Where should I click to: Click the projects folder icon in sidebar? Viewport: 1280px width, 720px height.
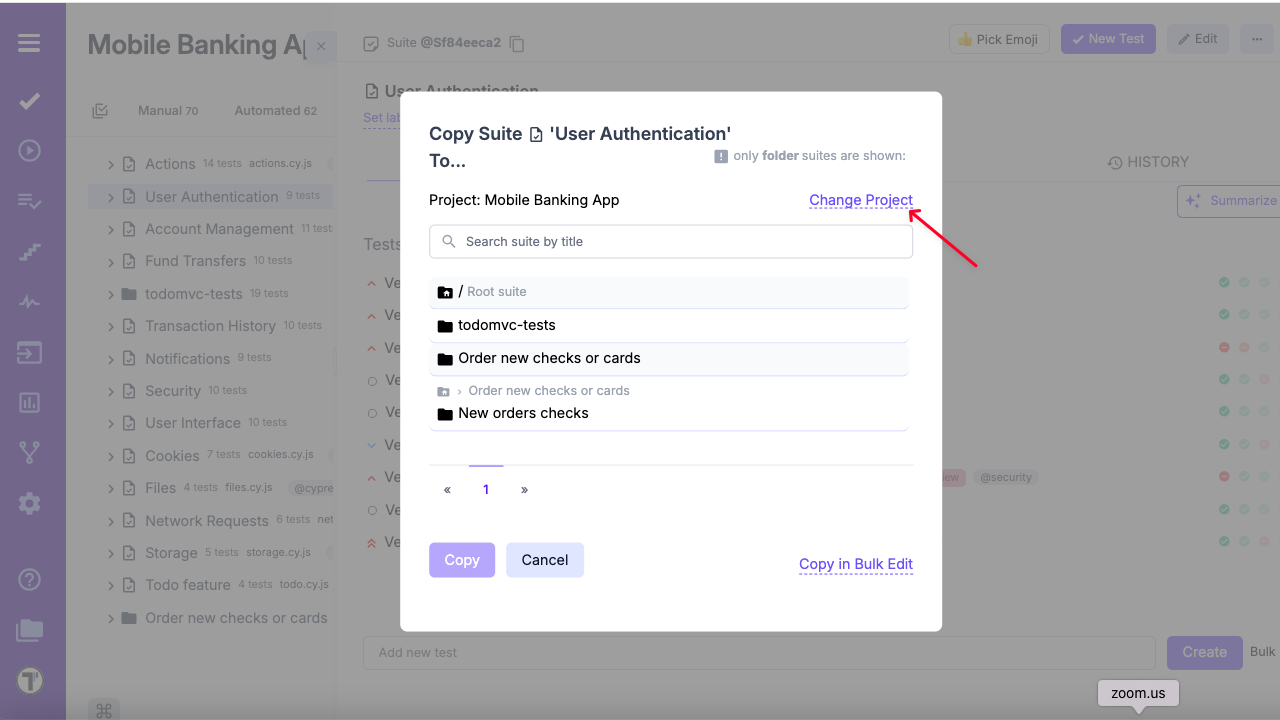tap(29, 629)
